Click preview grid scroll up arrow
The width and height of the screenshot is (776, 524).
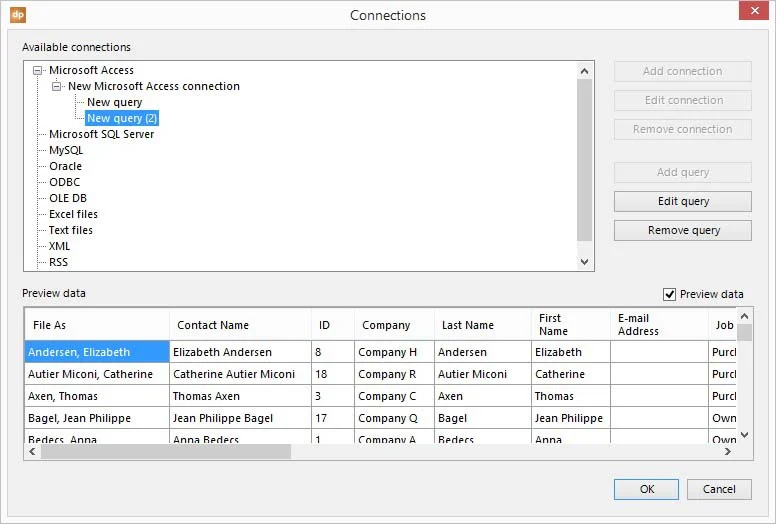(x=744, y=316)
